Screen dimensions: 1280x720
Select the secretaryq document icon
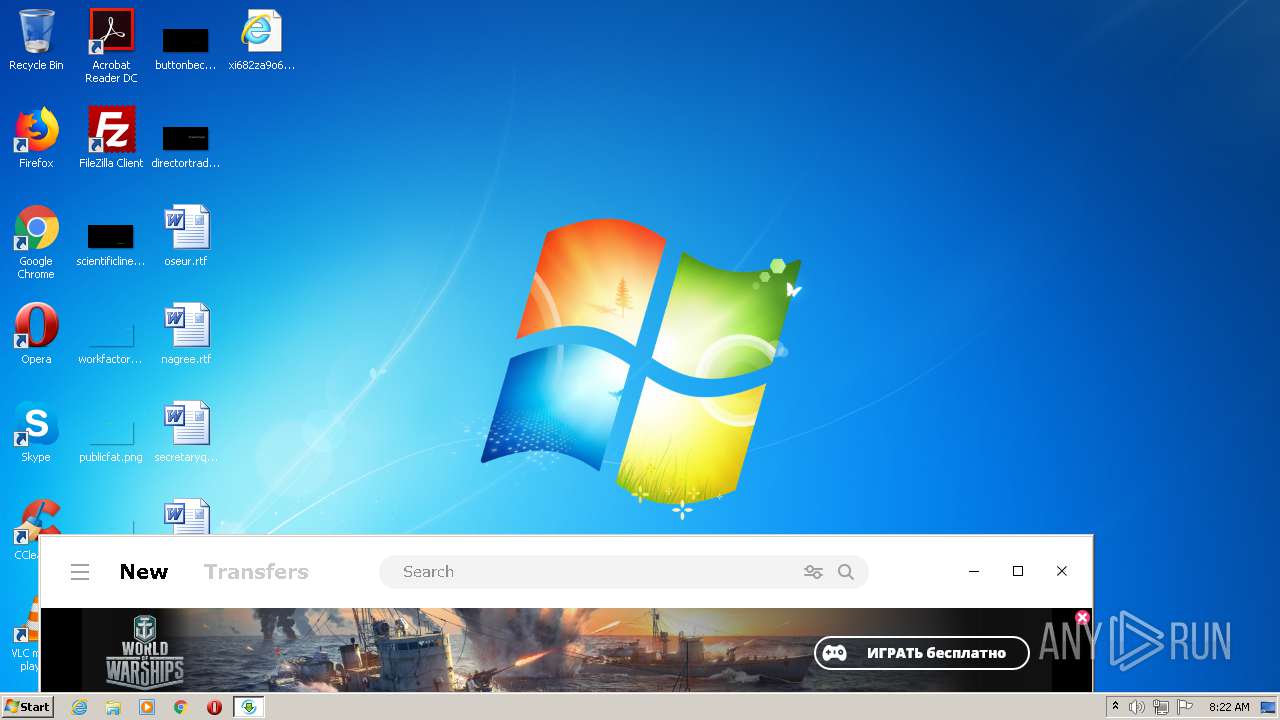click(x=186, y=432)
